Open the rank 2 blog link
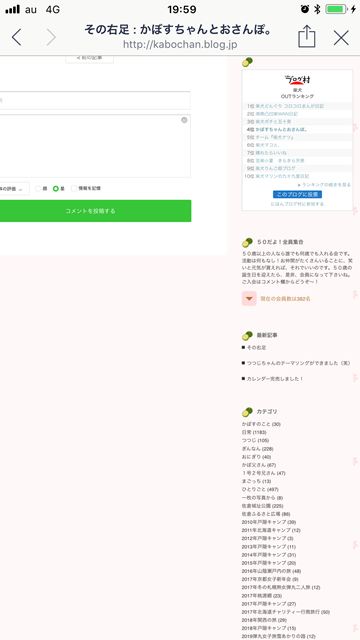360x640 pixels. click(277, 114)
